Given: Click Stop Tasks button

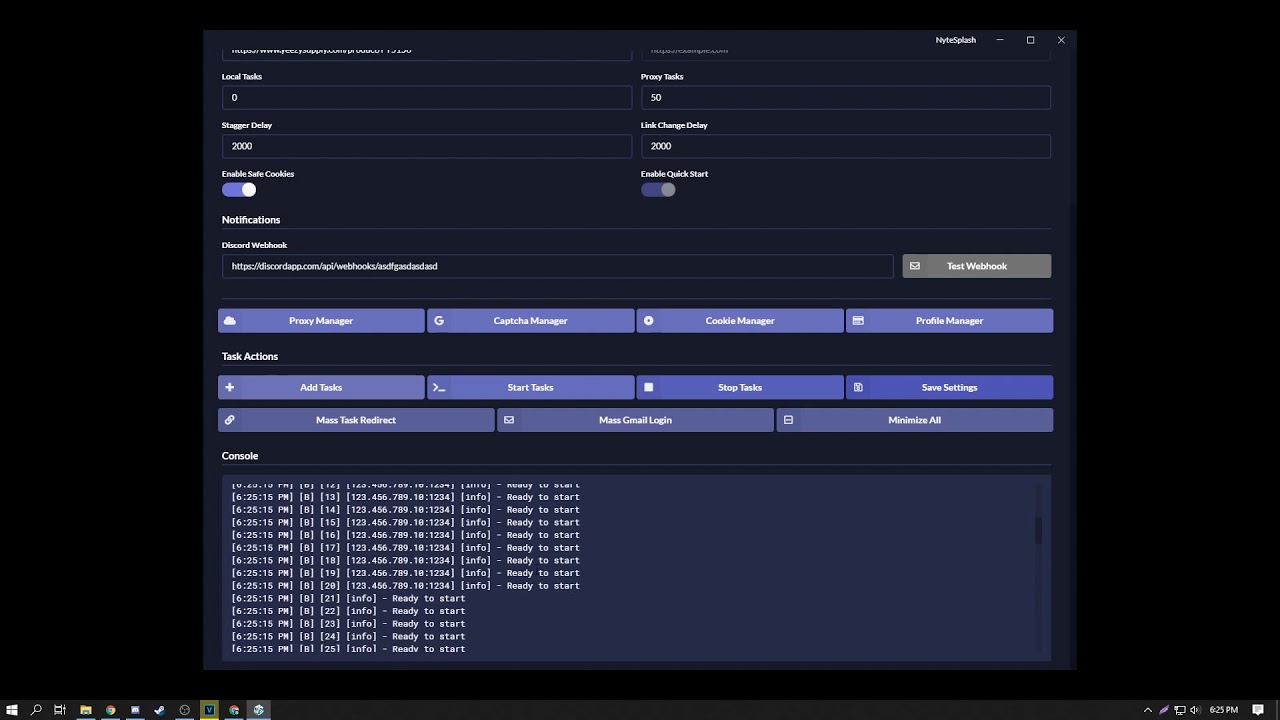Looking at the screenshot, I should [740, 387].
